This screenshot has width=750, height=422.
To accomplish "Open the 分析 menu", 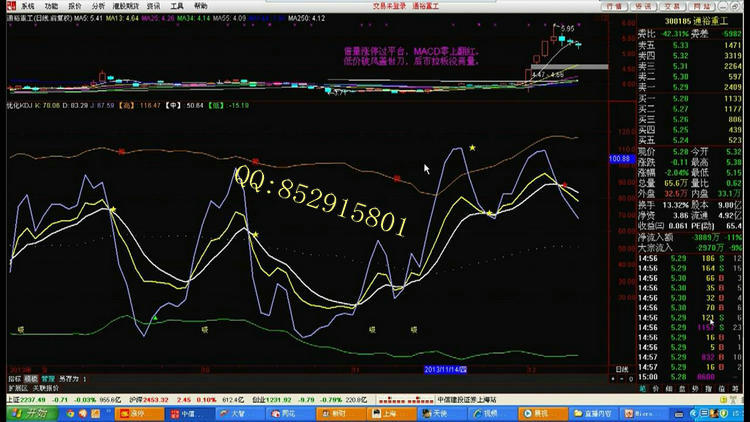I will point(98,6).
